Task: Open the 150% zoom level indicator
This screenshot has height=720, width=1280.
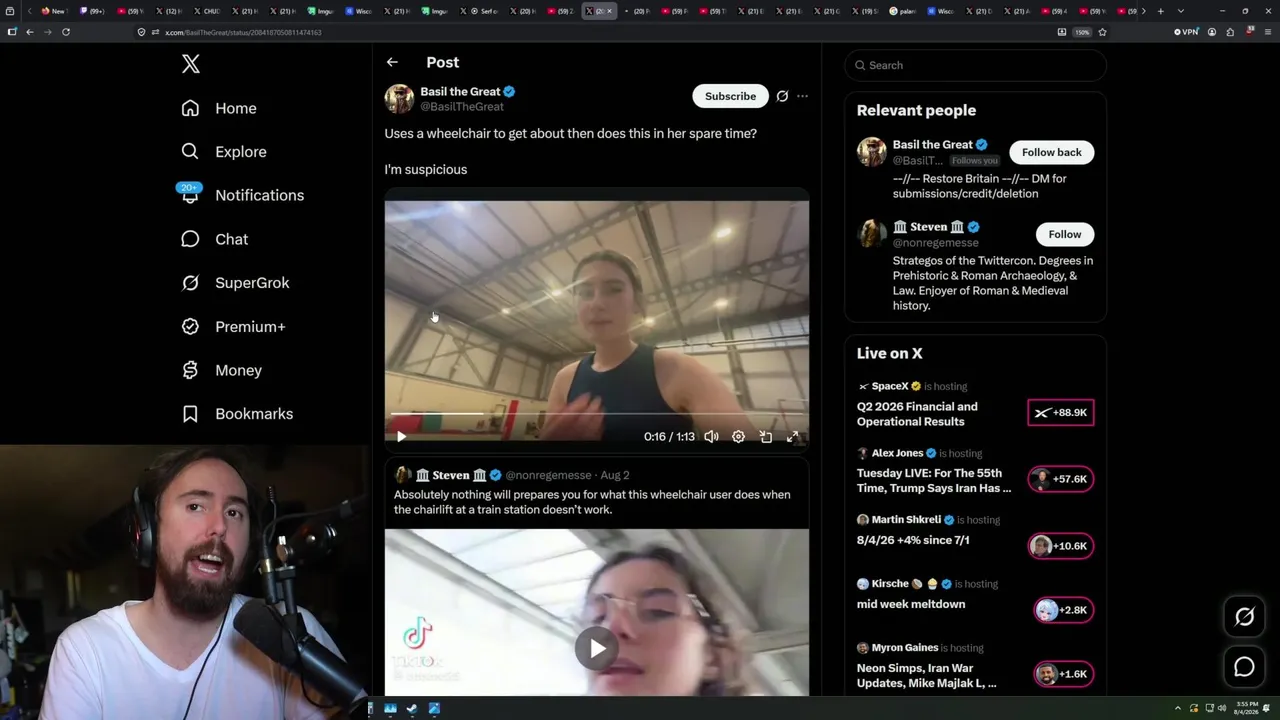Action: 1082,32
